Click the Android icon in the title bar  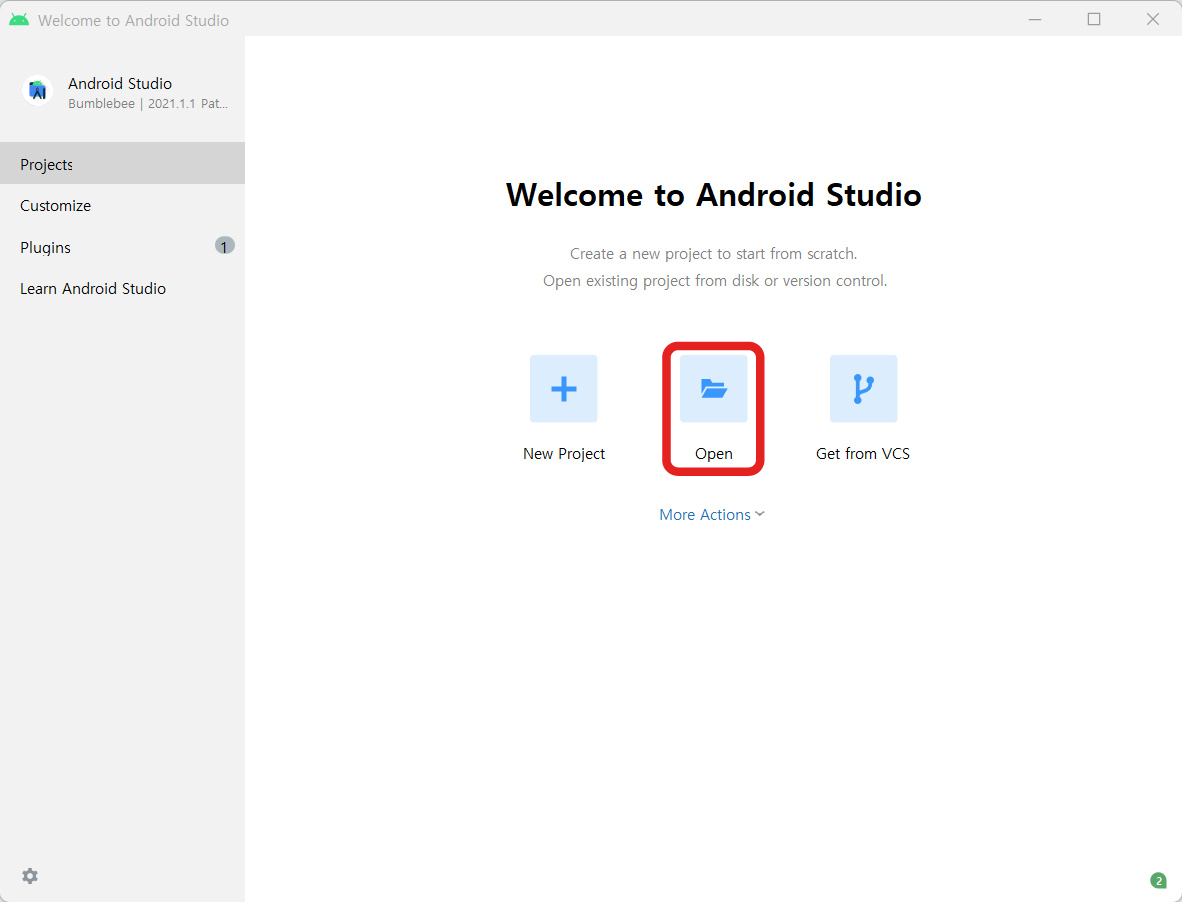(19, 20)
